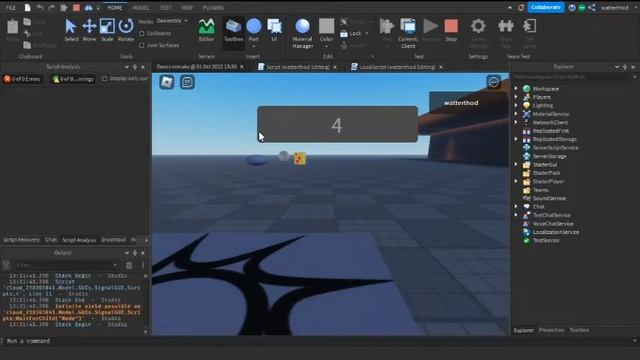The width and height of the screenshot is (640, 360).
Task: Open the Script Recovery tab
Action: pyautogui.click(x=21, y=240)
